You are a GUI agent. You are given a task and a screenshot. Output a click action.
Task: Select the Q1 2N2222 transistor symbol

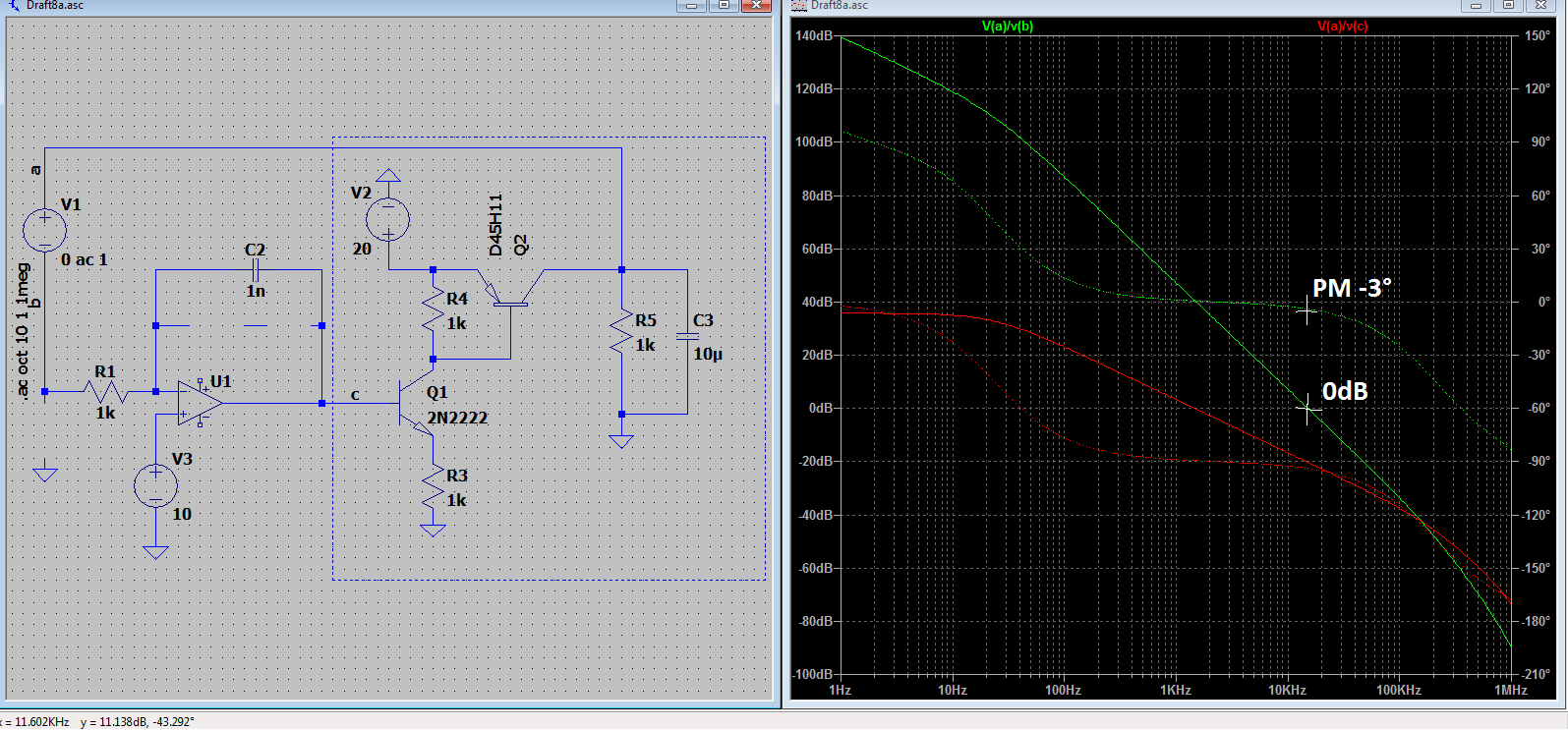pyautogui.click(x=416, y=403)
